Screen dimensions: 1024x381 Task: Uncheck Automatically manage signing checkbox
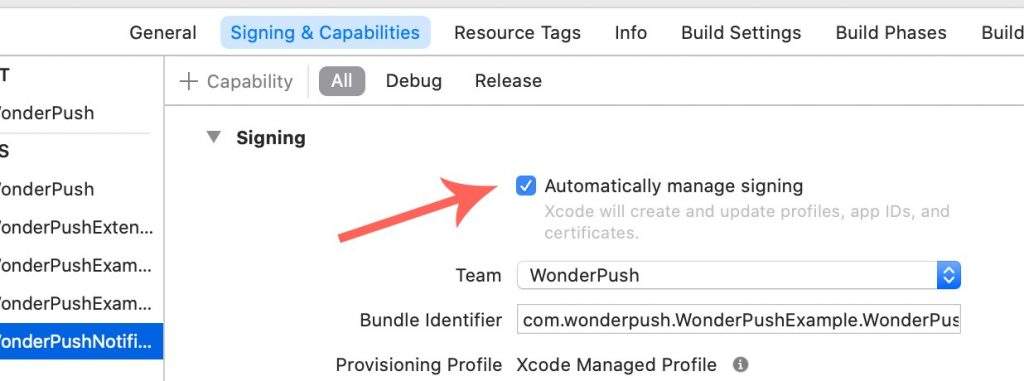(x=526, y=186)
